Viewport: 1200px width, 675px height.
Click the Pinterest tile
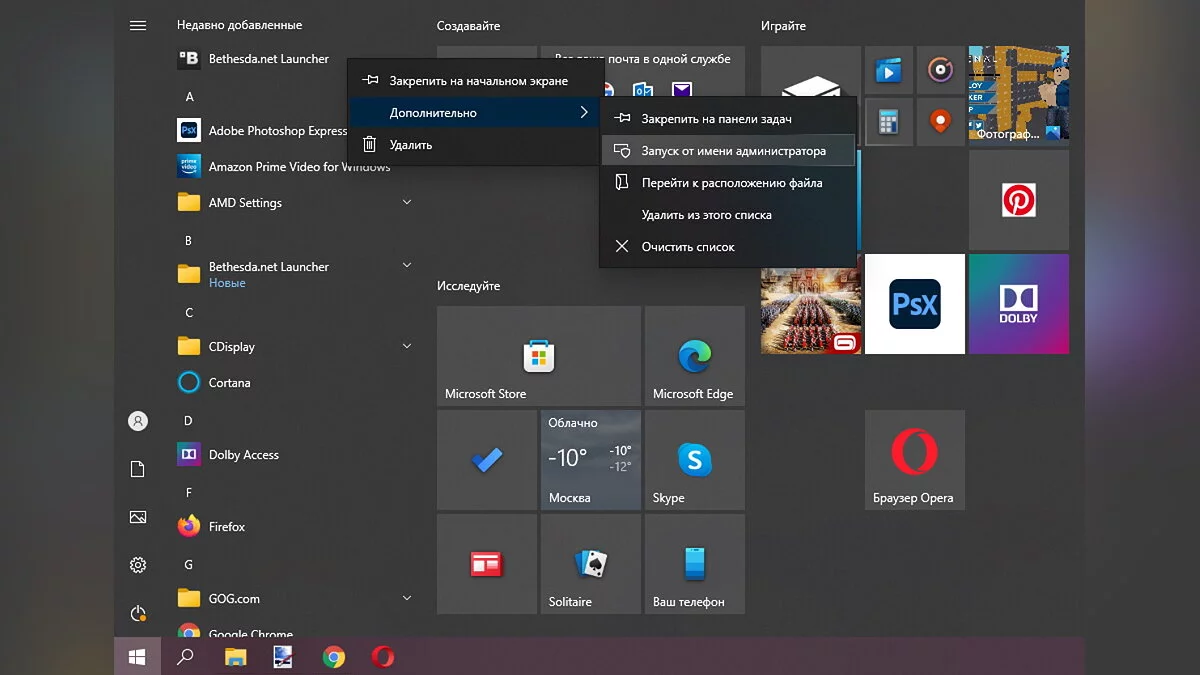1018,200
